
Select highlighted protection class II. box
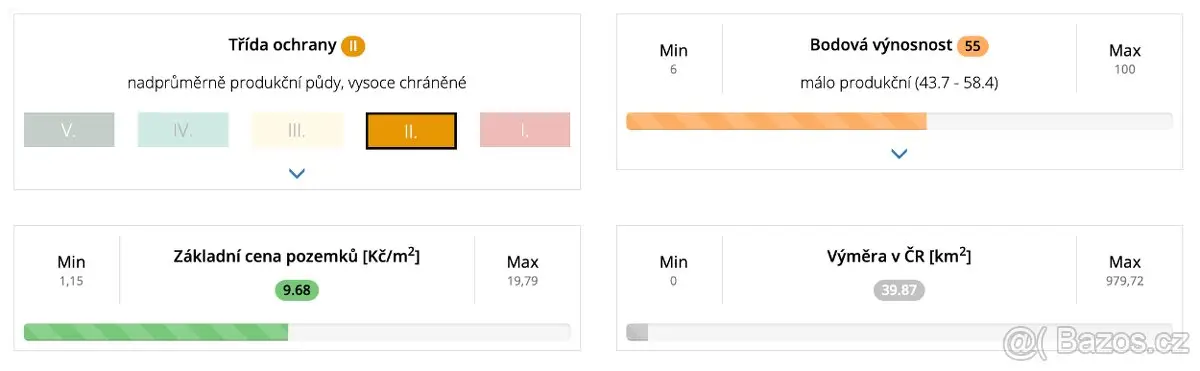click(411, 130)
